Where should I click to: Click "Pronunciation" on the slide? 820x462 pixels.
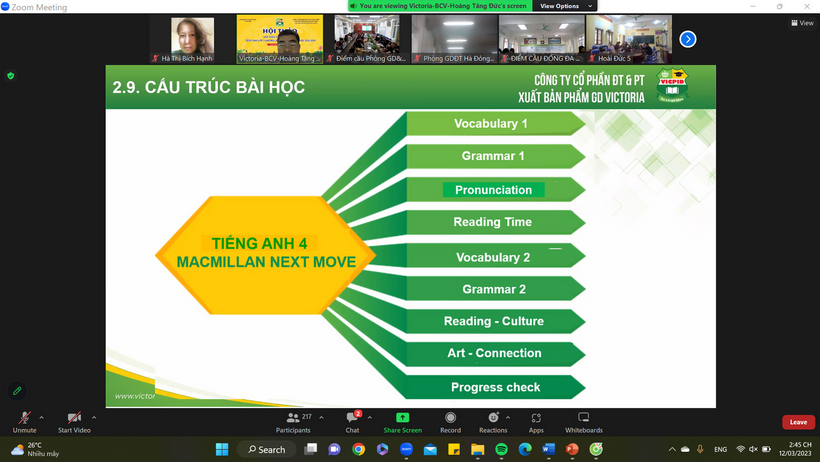pyautogui.click(x=493, y=190)
